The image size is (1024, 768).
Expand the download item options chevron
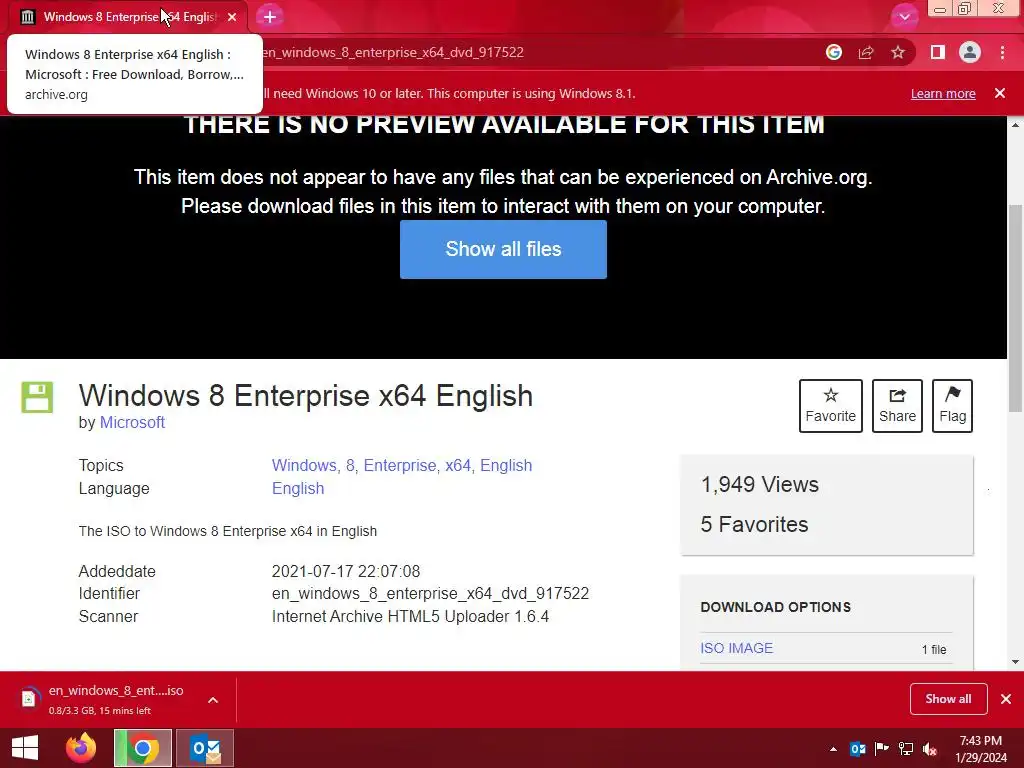coord(213,700)
